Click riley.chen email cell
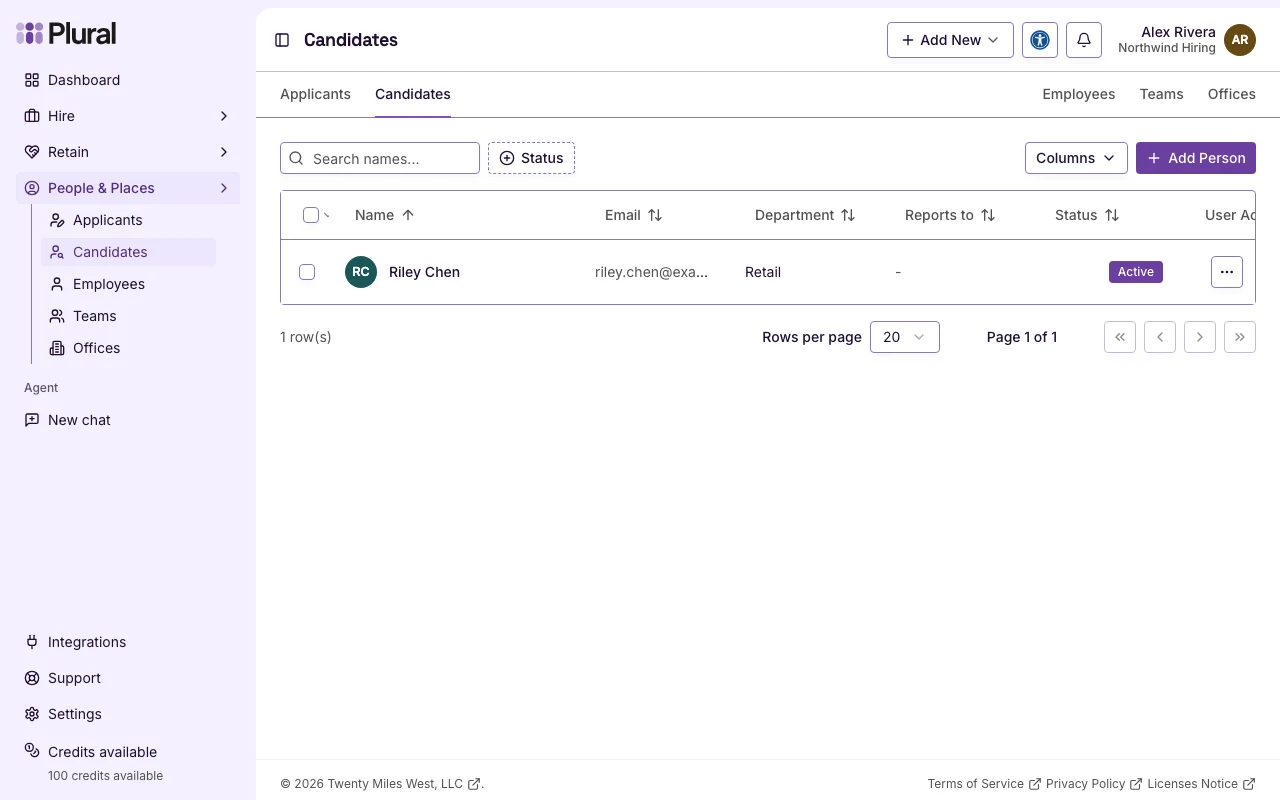The height and width of the screenshot is (800, 1280). (x=651, y=272)
